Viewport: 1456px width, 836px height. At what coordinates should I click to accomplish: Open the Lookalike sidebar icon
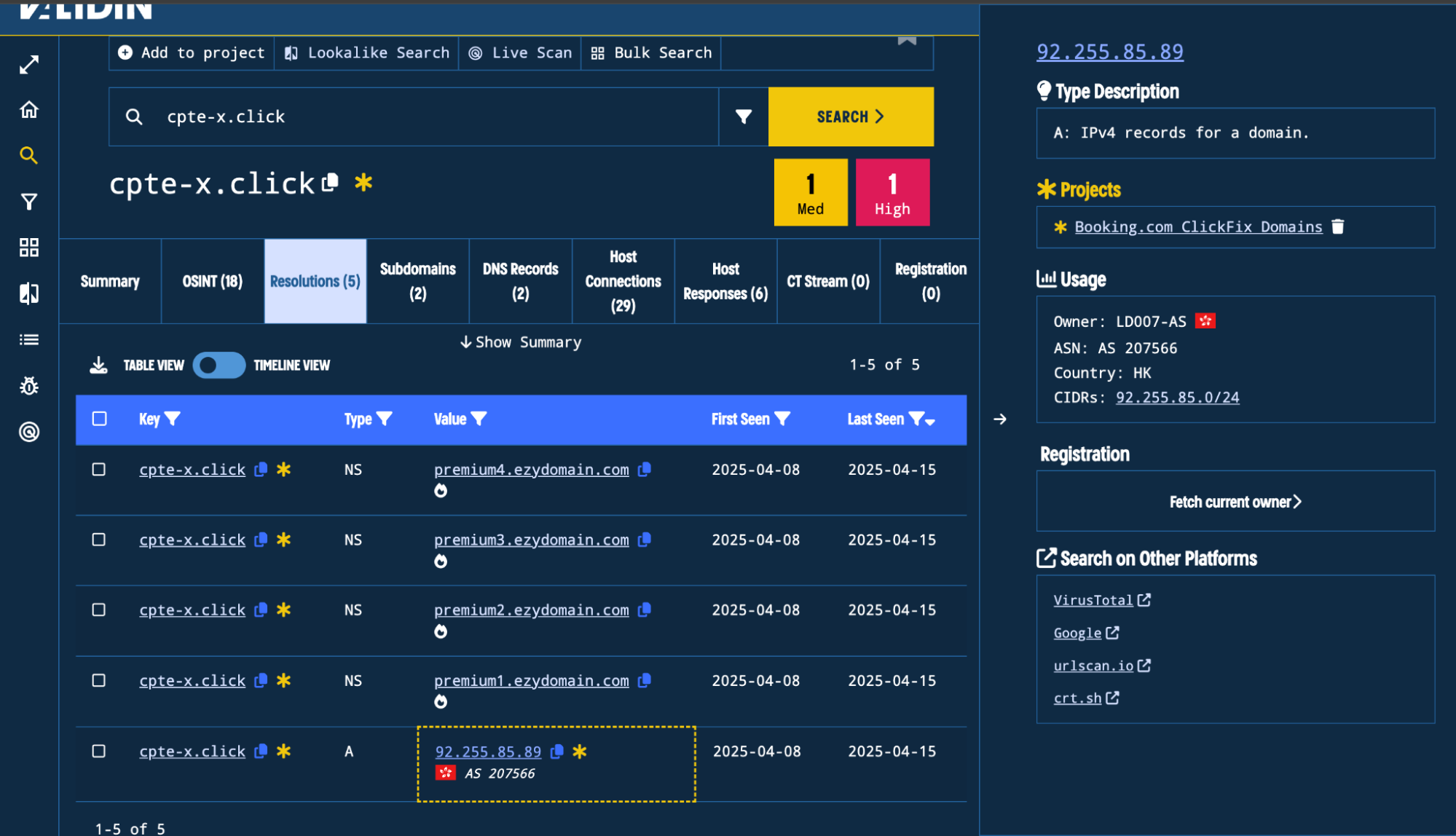pos(29,293)
